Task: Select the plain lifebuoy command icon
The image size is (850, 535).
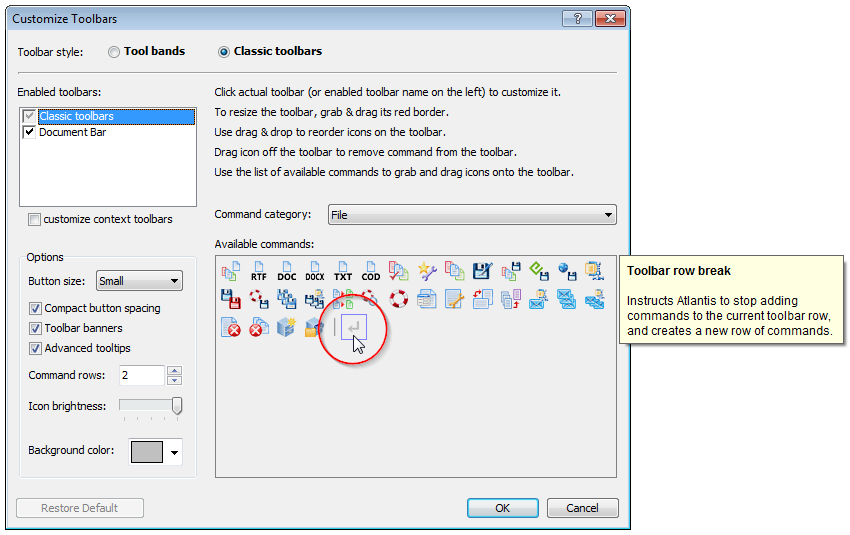Action: (398, 299)
